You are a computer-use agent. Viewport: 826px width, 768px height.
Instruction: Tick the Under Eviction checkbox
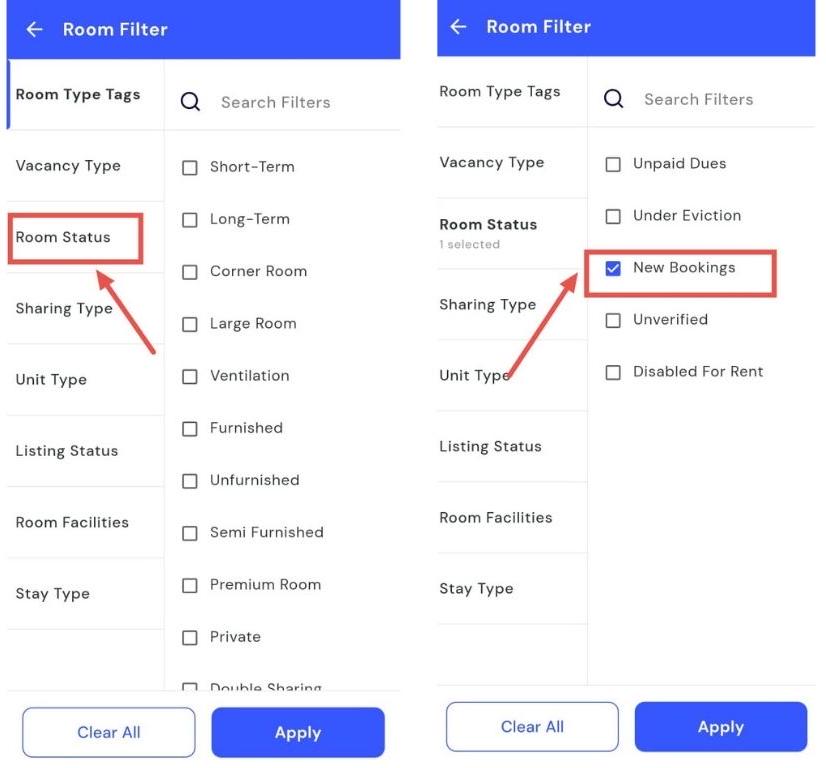[614, 216]
